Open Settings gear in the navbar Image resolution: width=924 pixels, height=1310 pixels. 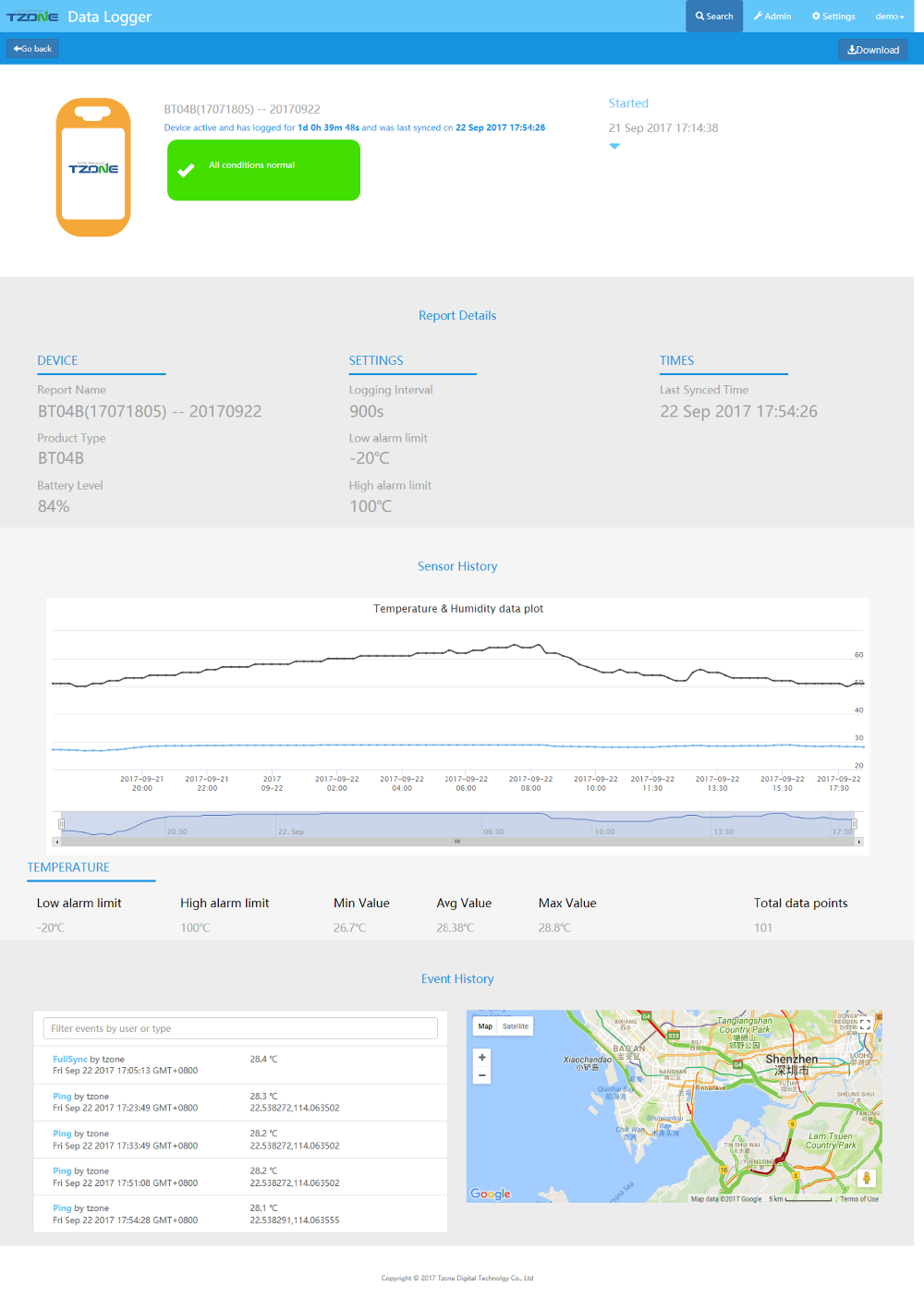point(833,16)
